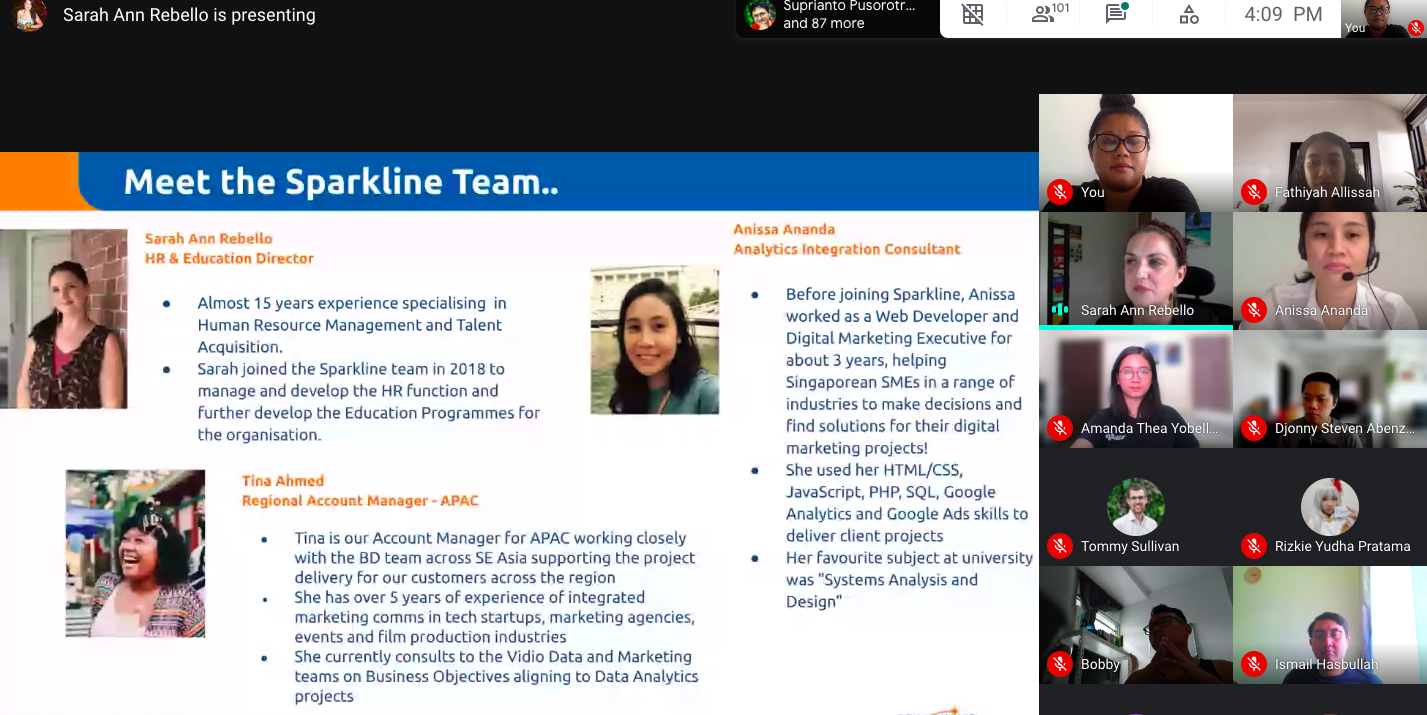This screenshot has height=715, width=1427.
Task: Click 'Regional Account Manager - APAC' heading
Action: (360, 500)
